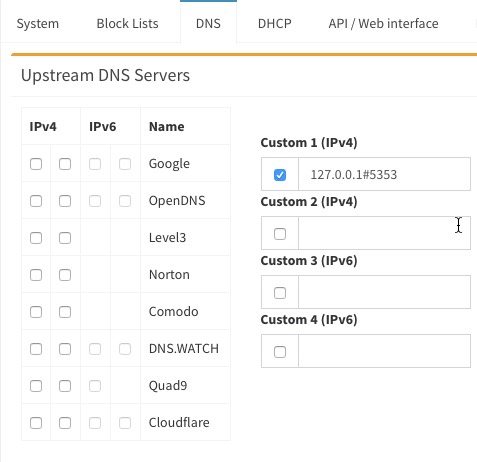Check Level3's first IPv4 checkbox
Viewport: 477px width, 462px height.
click(x=36, y=238)
